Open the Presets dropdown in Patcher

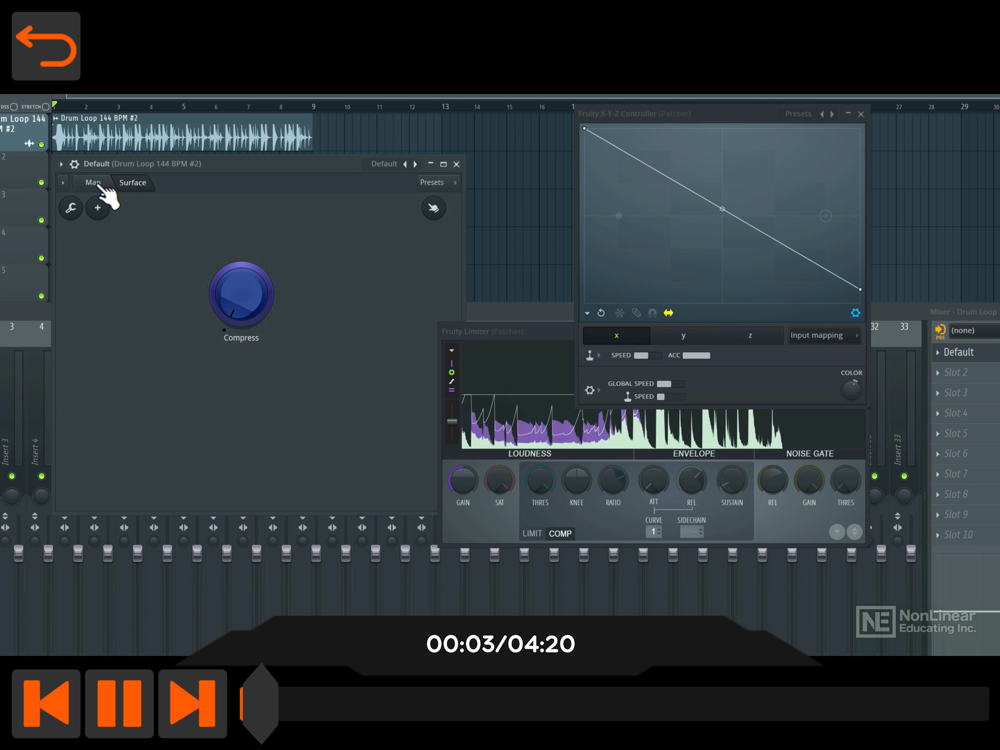point(436,182)
